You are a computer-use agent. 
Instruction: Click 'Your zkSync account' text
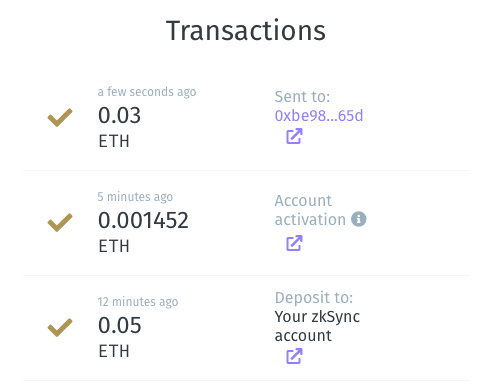click(317, 326)
